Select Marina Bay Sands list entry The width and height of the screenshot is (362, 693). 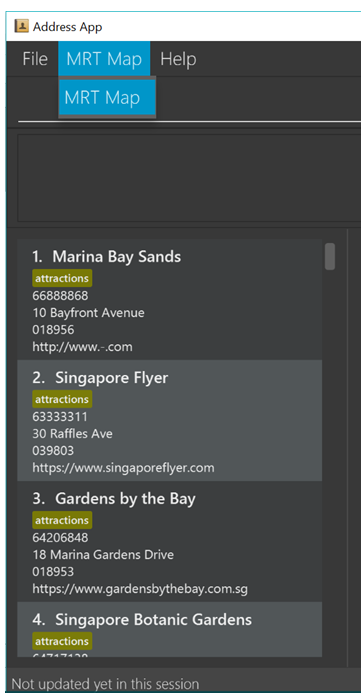click(170, 299)
